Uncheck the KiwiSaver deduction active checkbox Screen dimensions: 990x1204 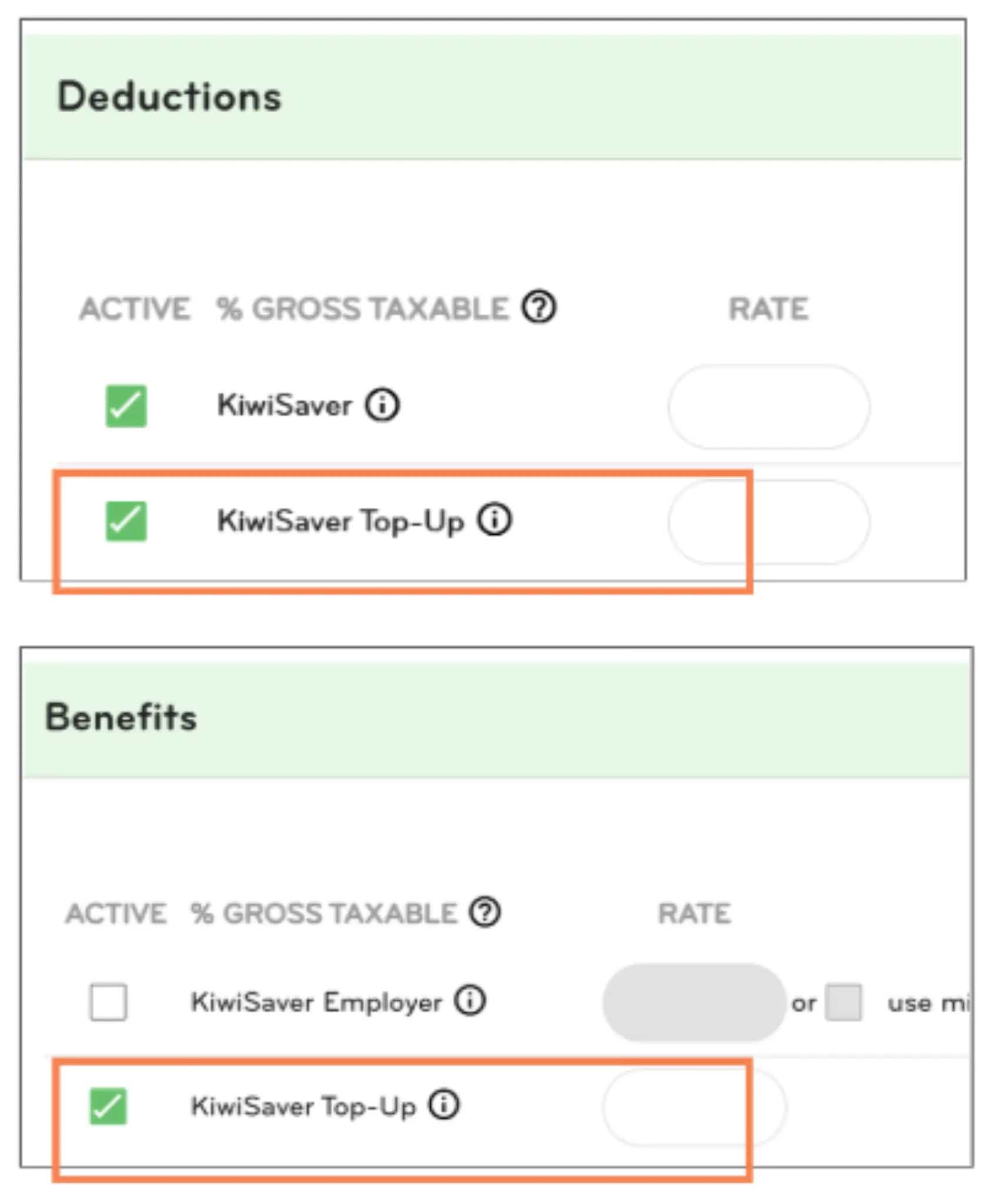click(126, 406)
